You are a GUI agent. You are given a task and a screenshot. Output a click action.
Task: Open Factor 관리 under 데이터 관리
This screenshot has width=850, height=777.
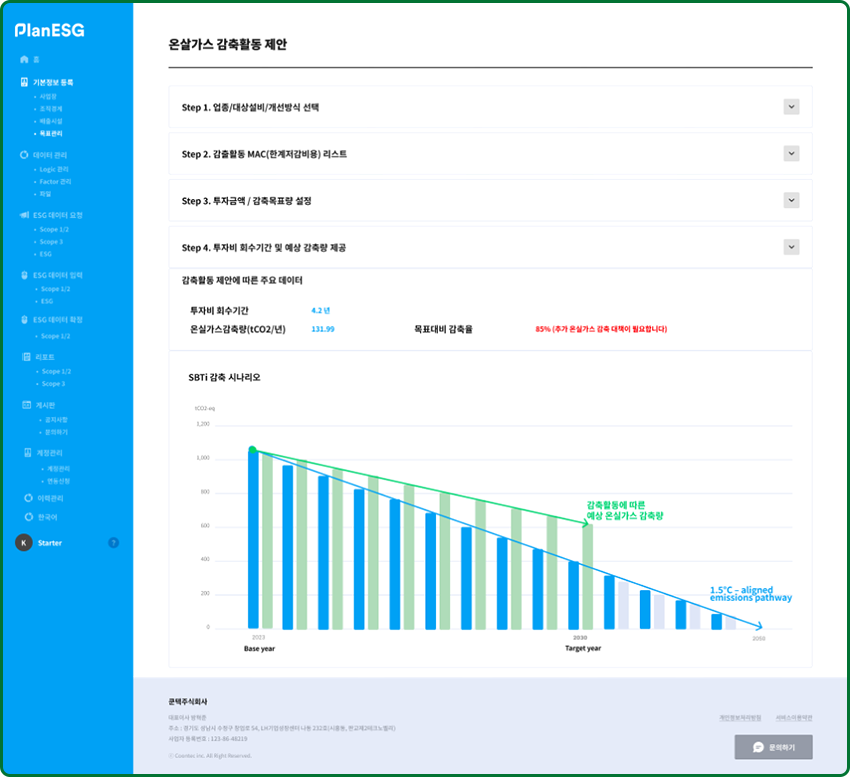click(x=55, y=182)
